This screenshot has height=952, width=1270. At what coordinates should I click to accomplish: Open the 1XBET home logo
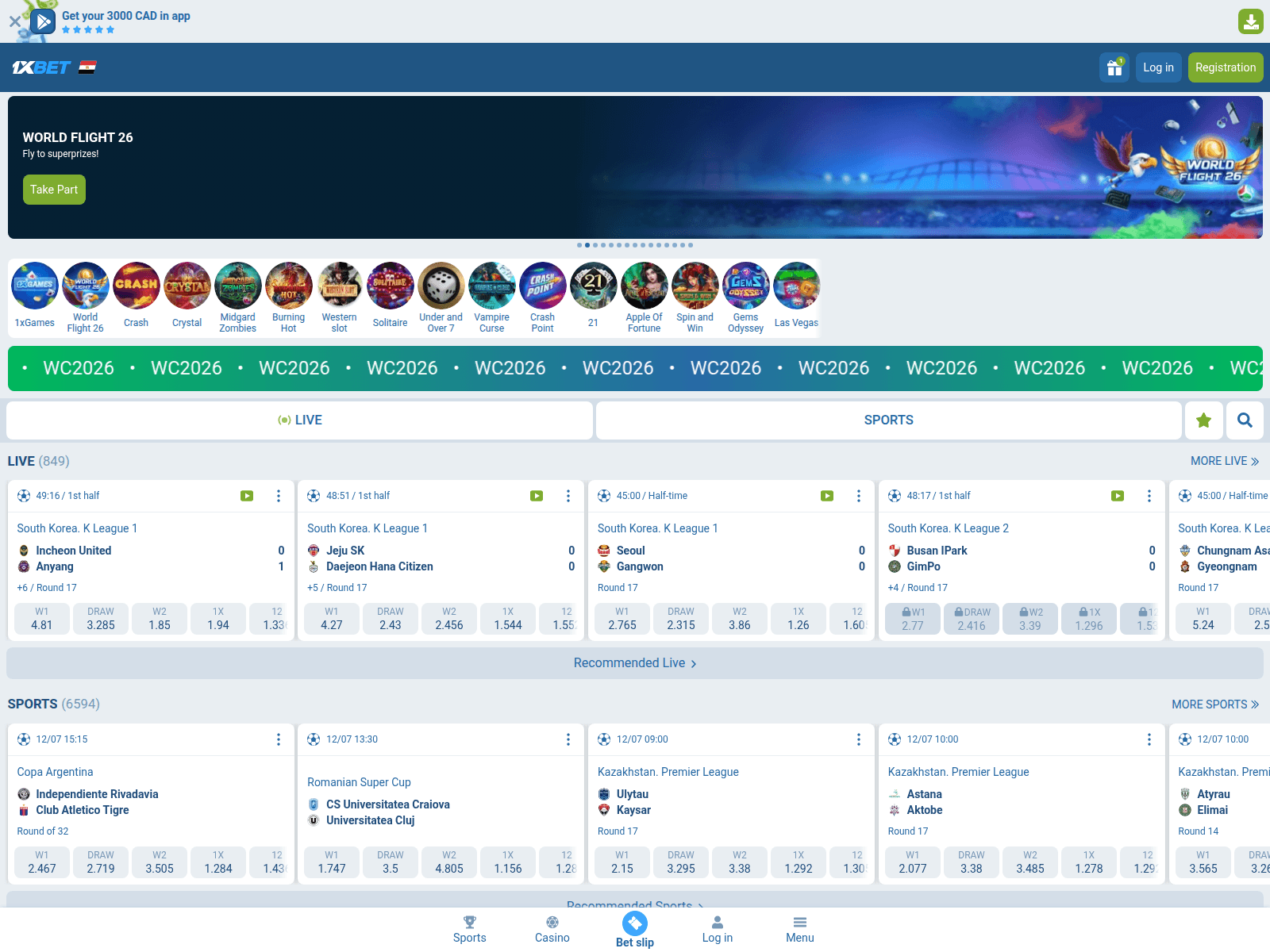41,67
